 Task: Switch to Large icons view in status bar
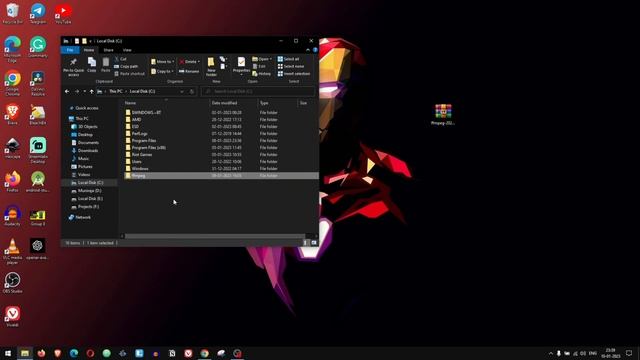[314, 242]
